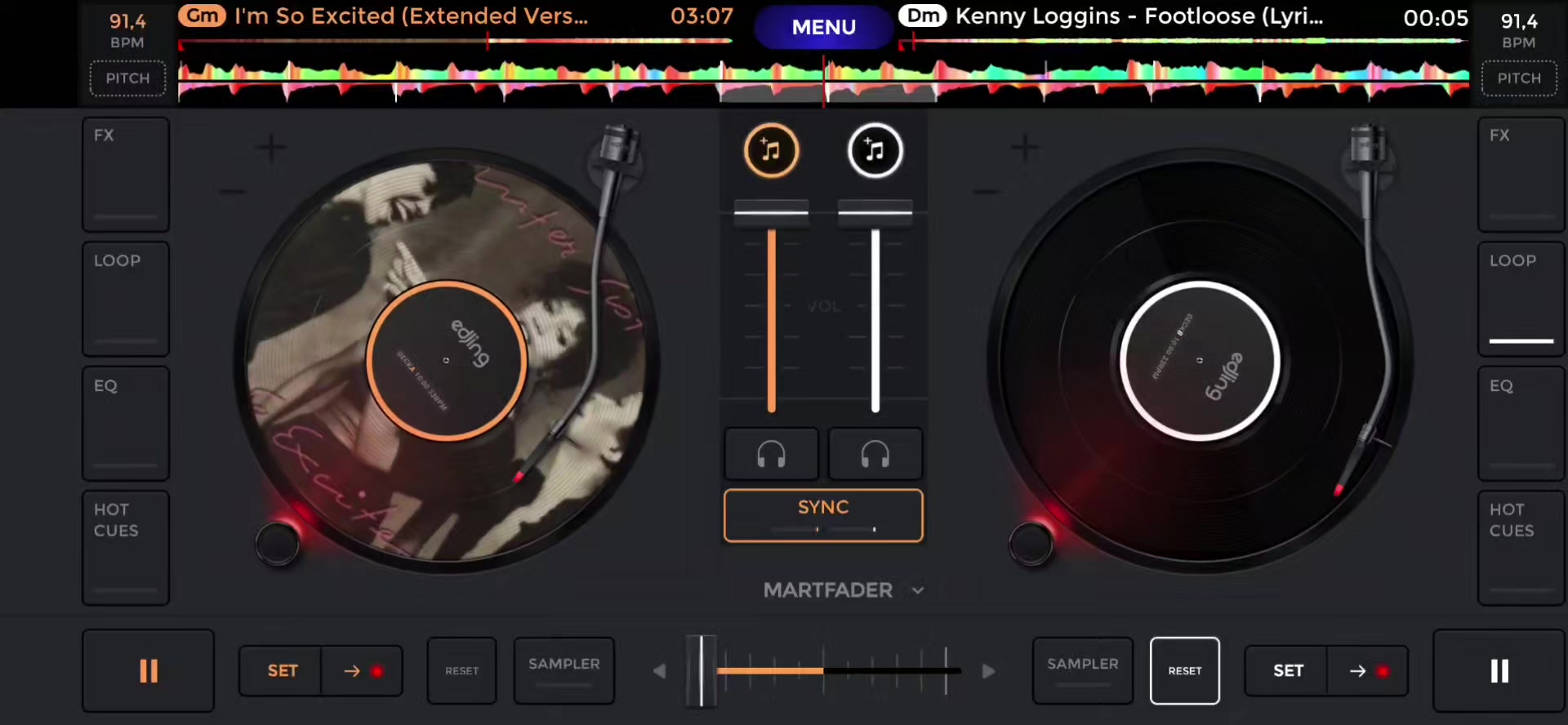Open the left deck SAMPLER
This screenshot has height=725, width=1568.
[x=564, y=671]
